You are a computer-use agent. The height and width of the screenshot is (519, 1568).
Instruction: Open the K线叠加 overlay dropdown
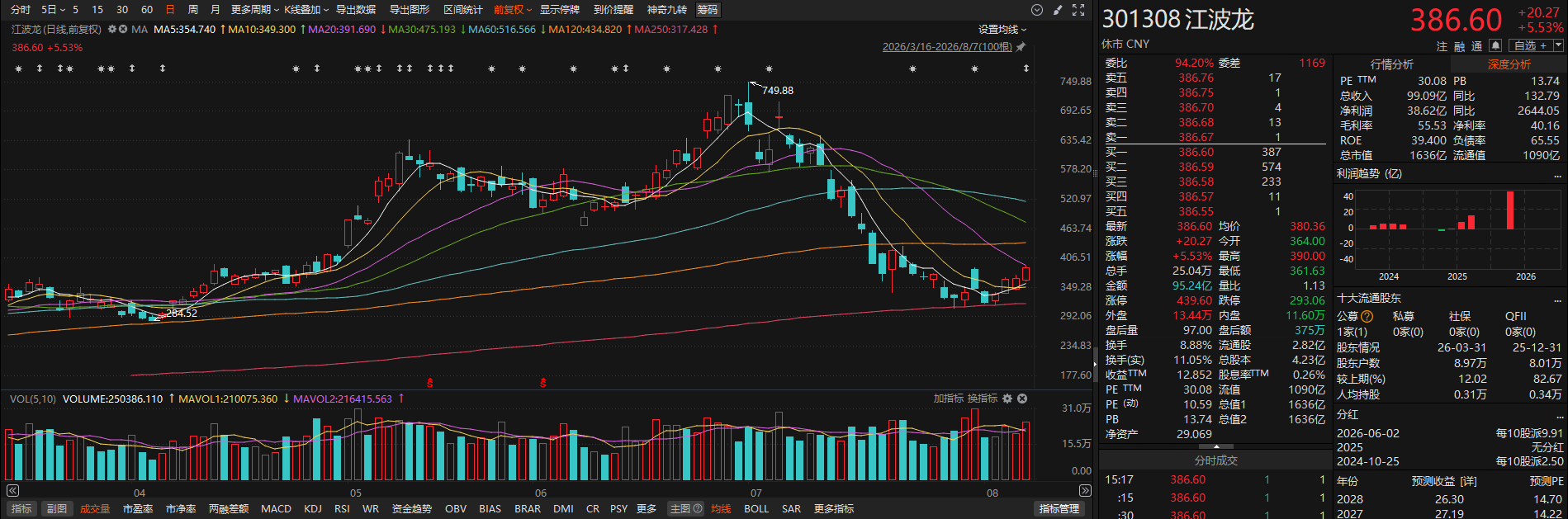tap(306, 10)
